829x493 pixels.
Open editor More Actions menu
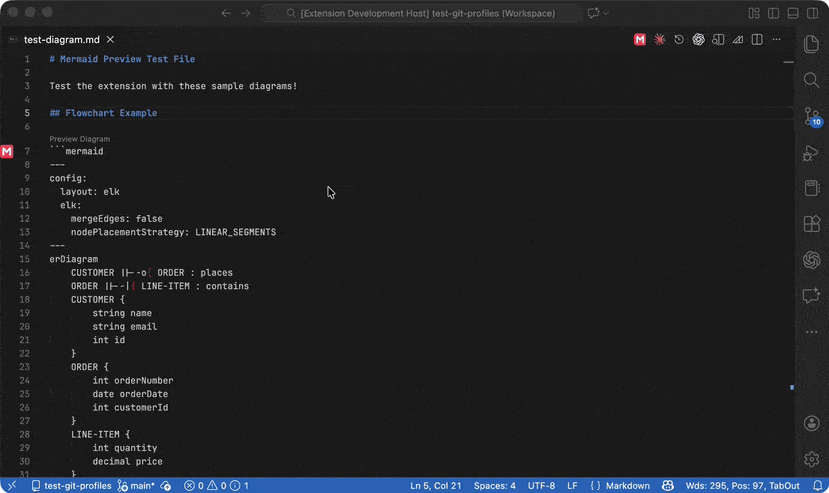point(776,40)
